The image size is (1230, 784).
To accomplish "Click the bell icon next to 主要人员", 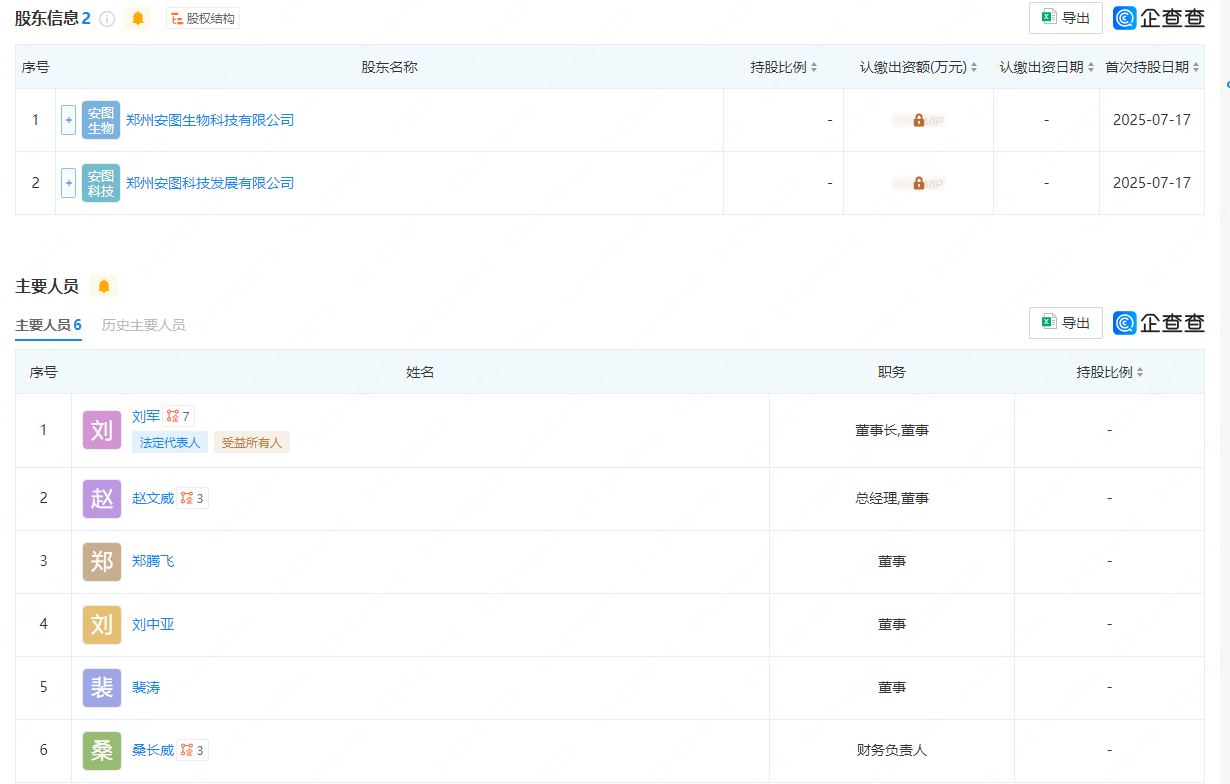I will pyautogui.click(x=104, y=286).
